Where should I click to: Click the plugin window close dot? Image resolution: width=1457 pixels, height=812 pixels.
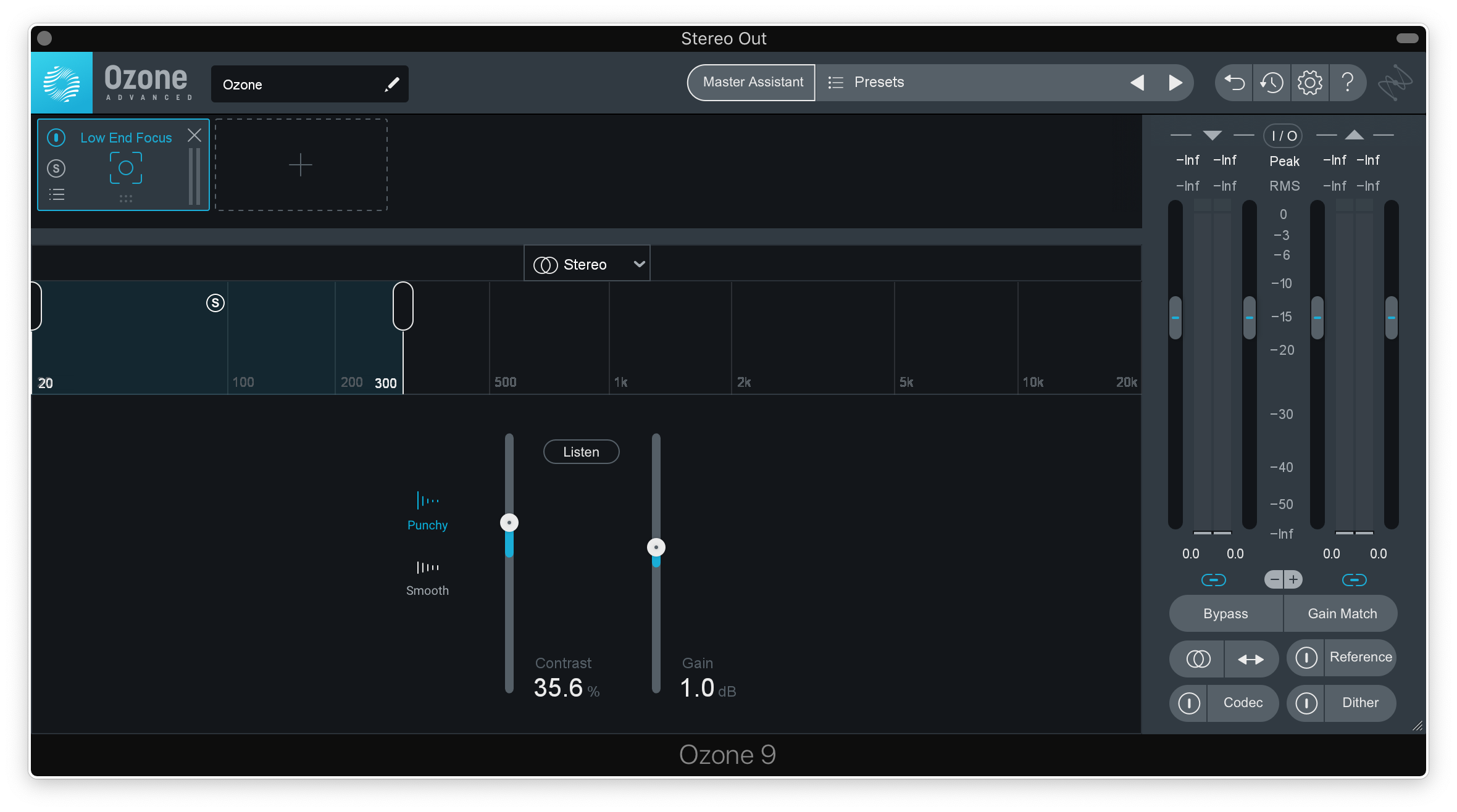[x=44, y=38]
